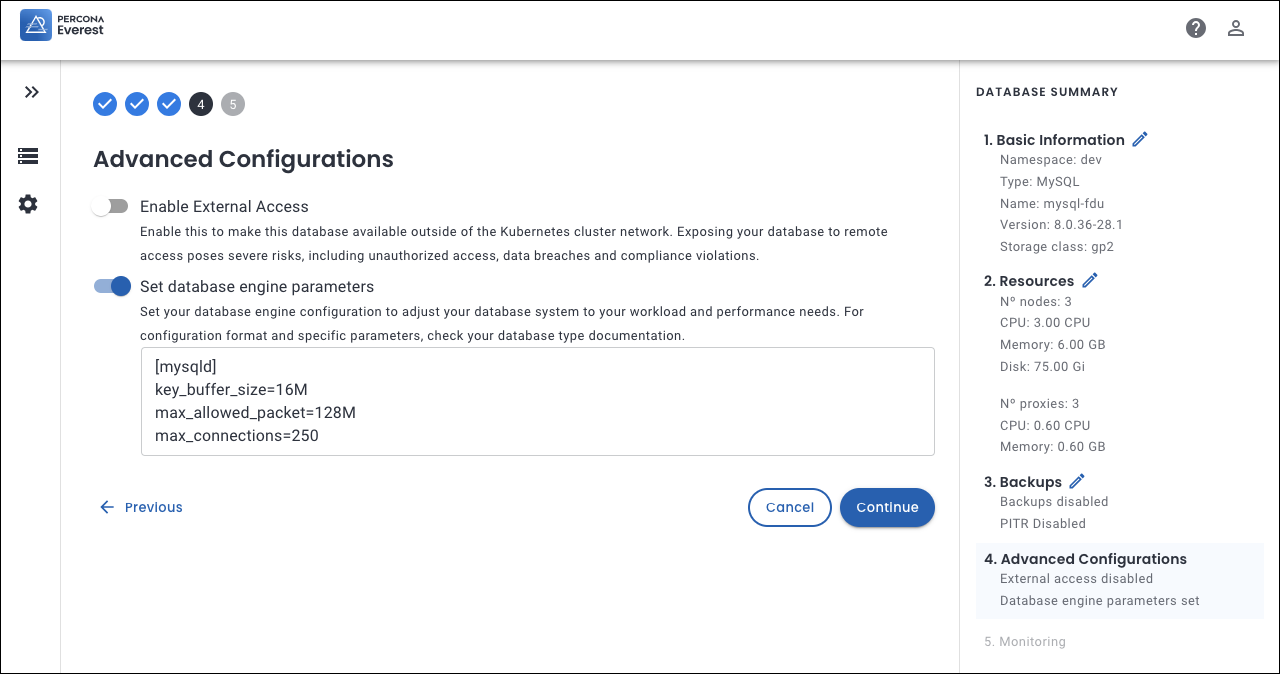Image resolution: width=1280 pixels, height=674 pixels.
Task: Open the user account profile icon
Action: coord(1236,28)
